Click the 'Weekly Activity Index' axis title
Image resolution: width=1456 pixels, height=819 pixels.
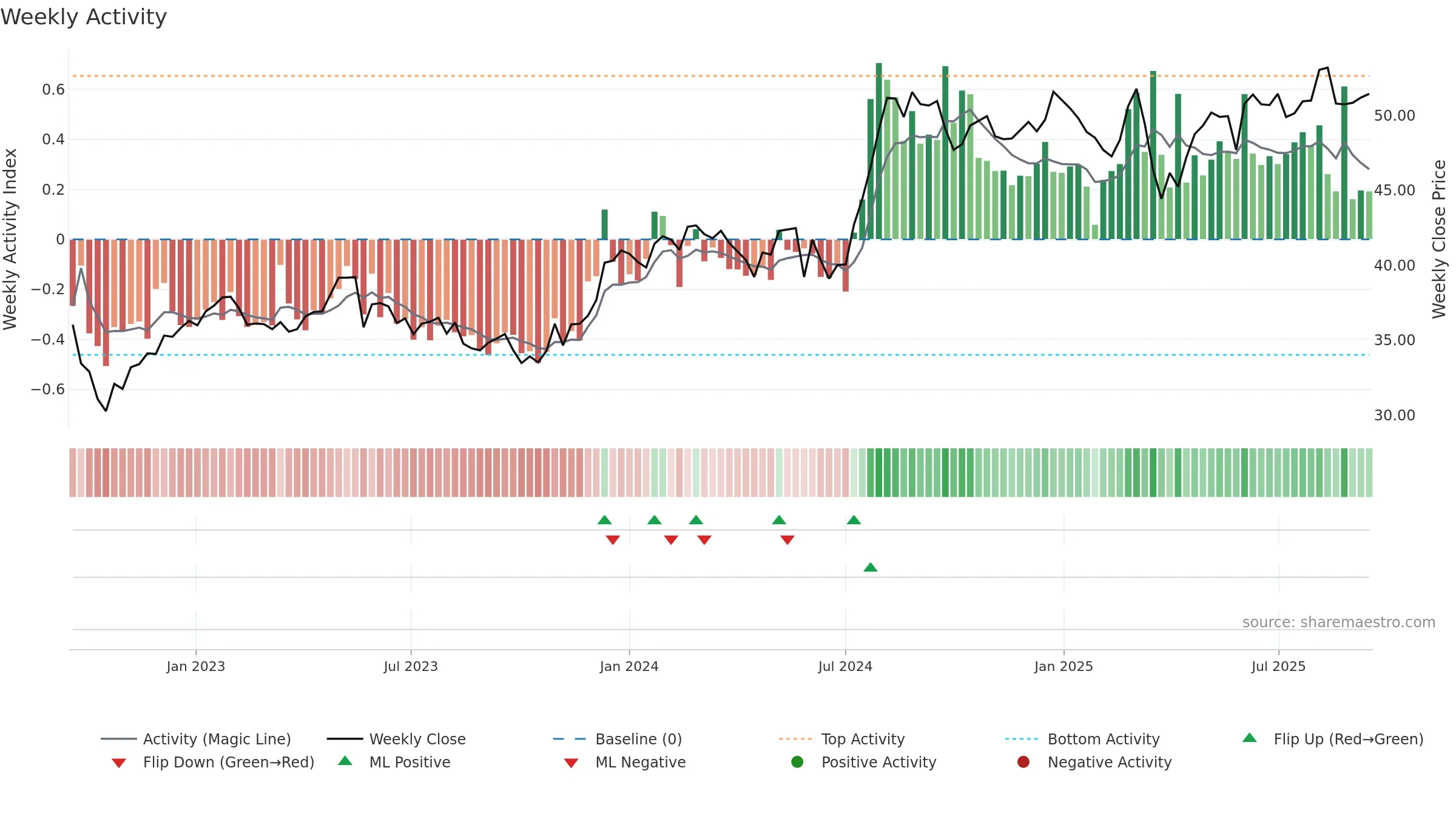(10, 239)
